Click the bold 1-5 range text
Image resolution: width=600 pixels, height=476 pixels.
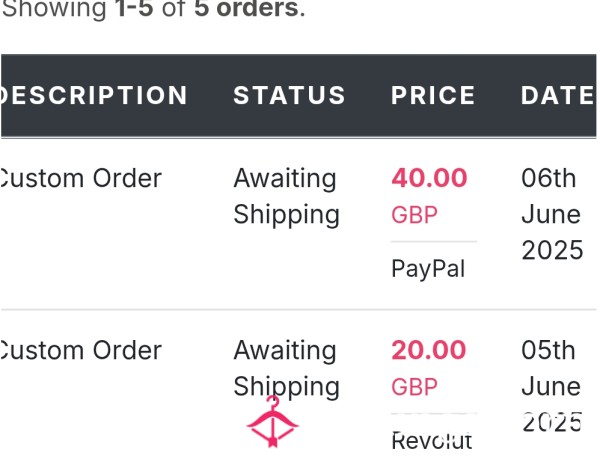[x=134, y=8]
